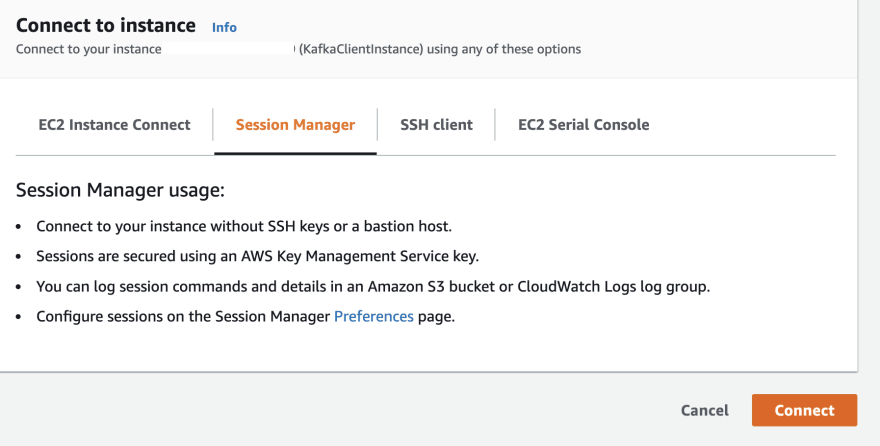Click the orange Connect button
Image resolution: width=880 pixels, height=446 pixels.
[804, 410]
